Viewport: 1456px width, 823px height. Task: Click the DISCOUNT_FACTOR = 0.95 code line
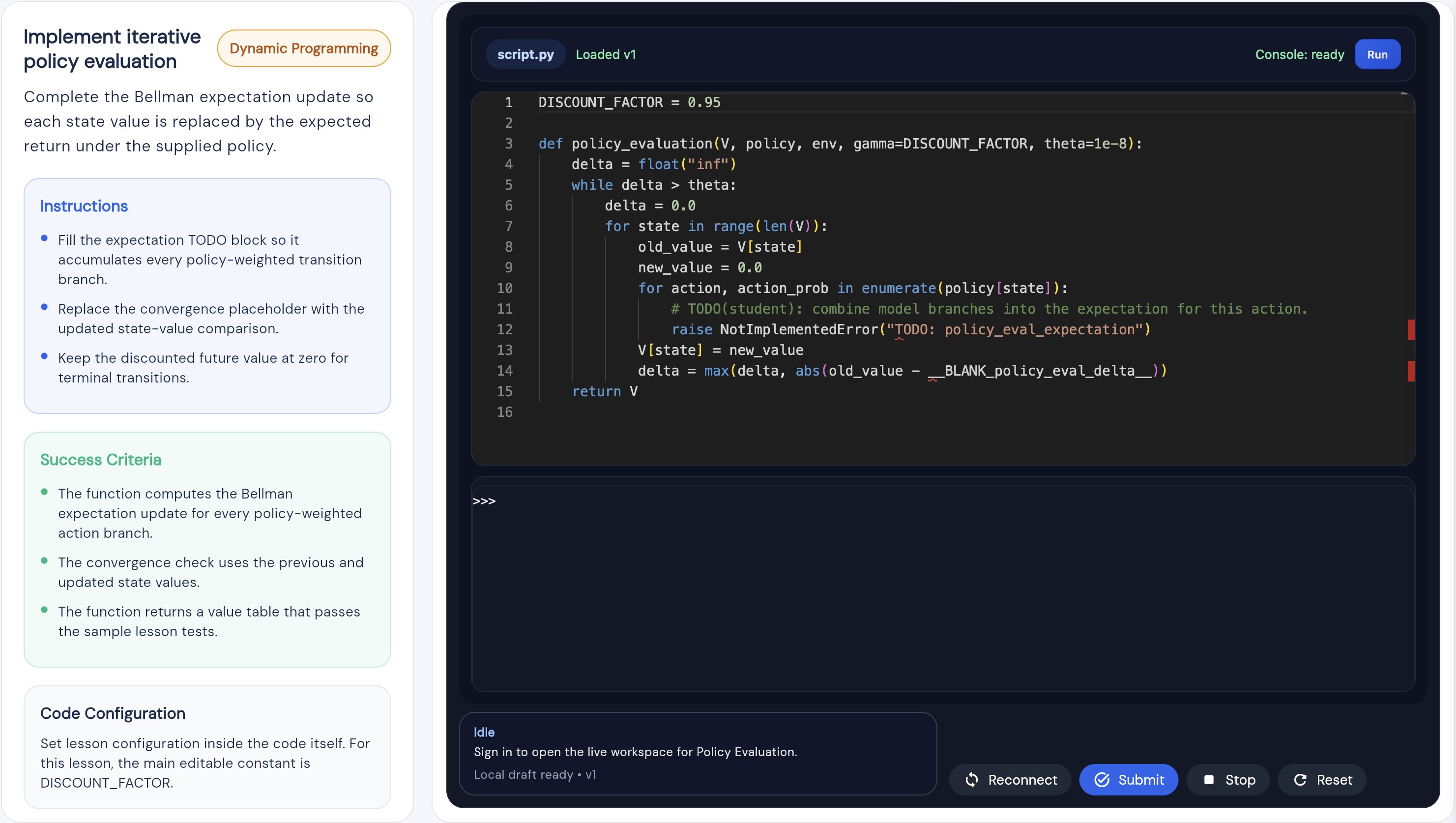[629, 102]
